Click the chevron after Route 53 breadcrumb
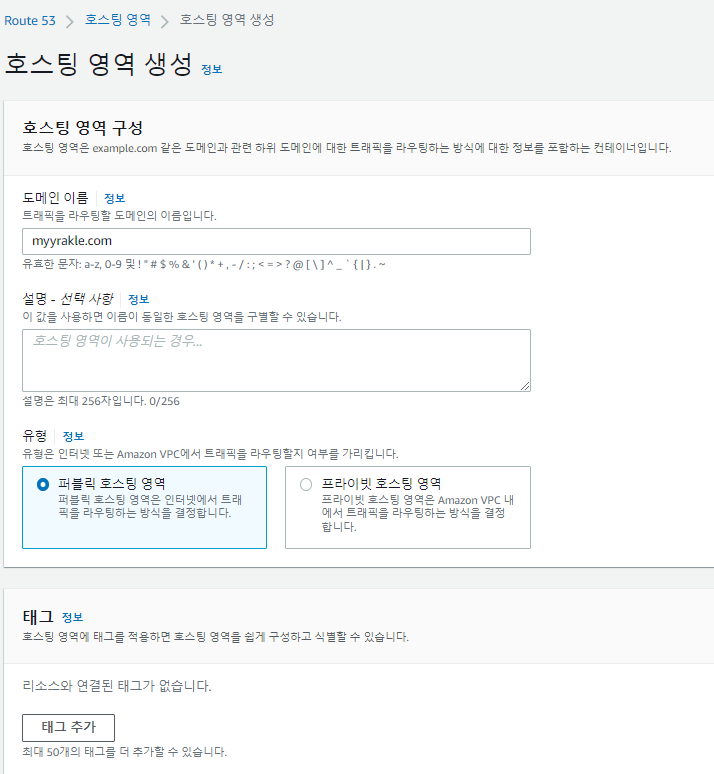Screen dimensions: 714x774 [x=71, y=21]
